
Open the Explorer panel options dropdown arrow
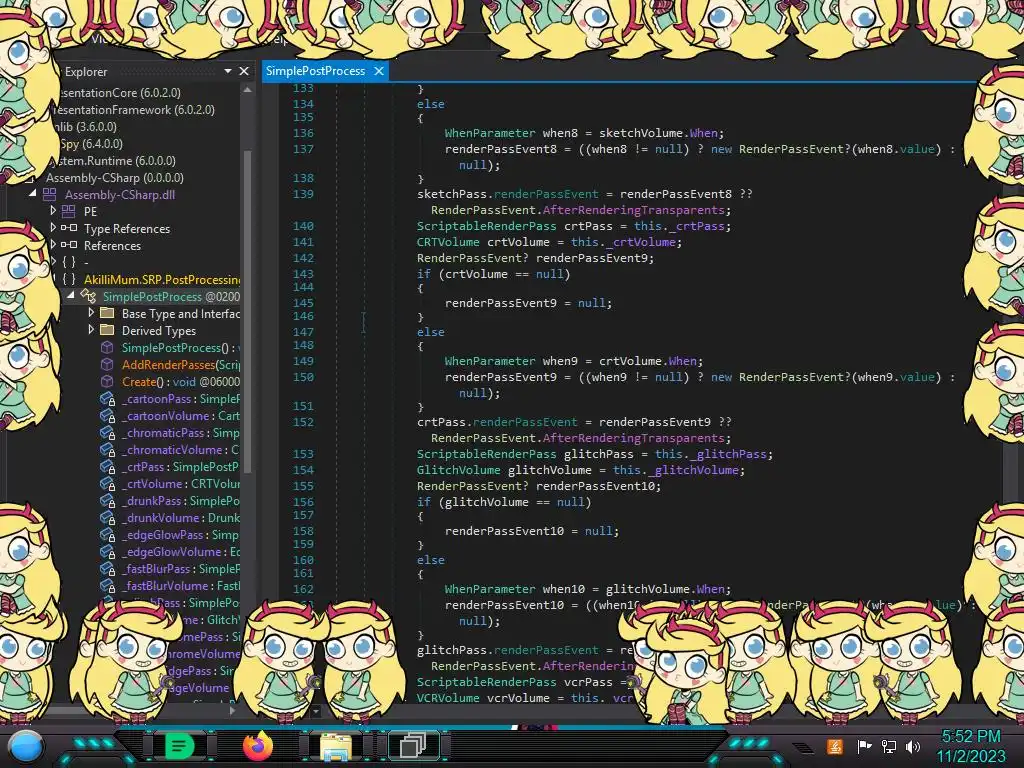[x=228, y=71]
